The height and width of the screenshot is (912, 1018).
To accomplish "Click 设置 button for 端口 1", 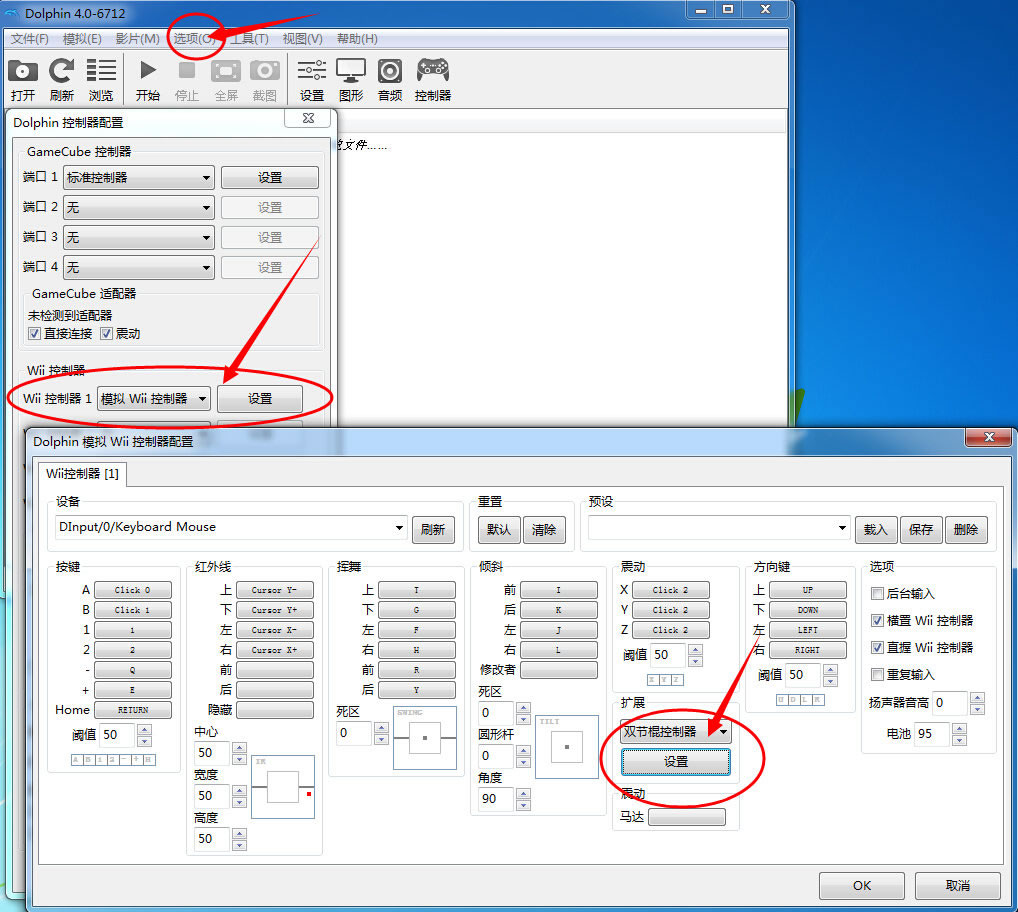I will coord(269,177).
